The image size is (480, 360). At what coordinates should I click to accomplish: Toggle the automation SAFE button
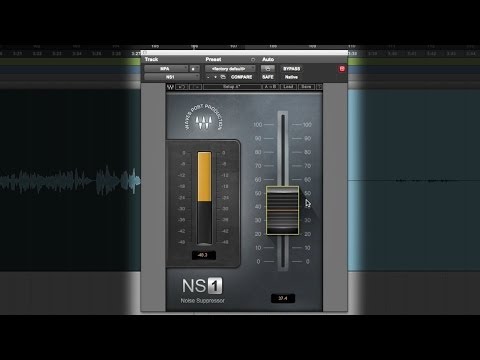tap(268, 77)
